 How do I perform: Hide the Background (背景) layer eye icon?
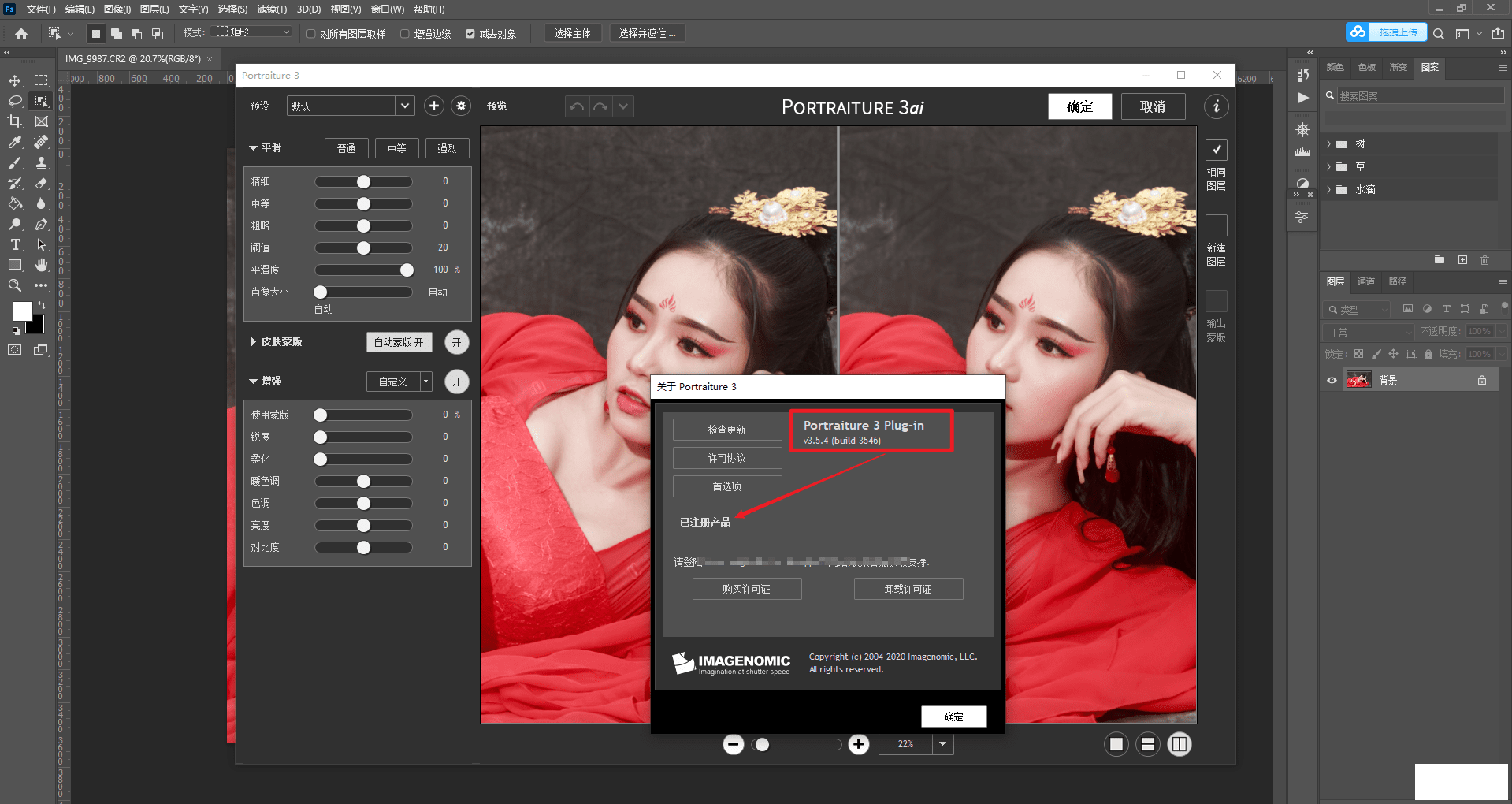coord(1332,380)
